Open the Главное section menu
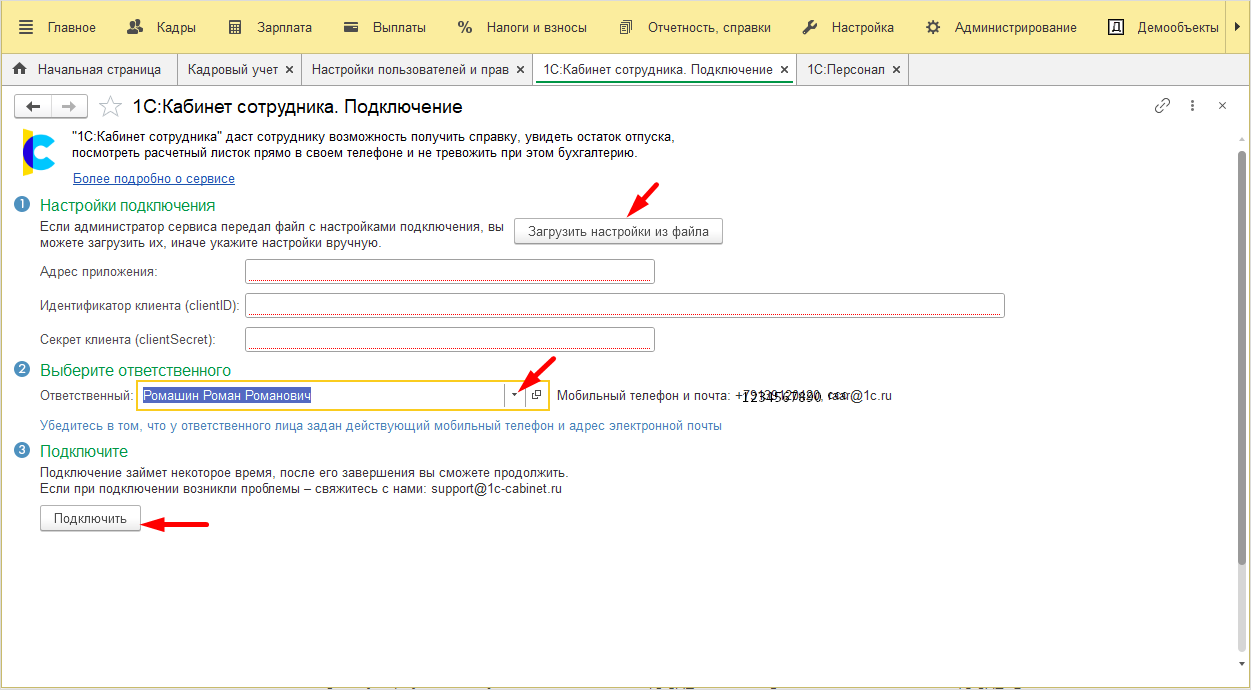Viewport: 1251px width, 690px height. pyautogui.click(x=57, y=27)
